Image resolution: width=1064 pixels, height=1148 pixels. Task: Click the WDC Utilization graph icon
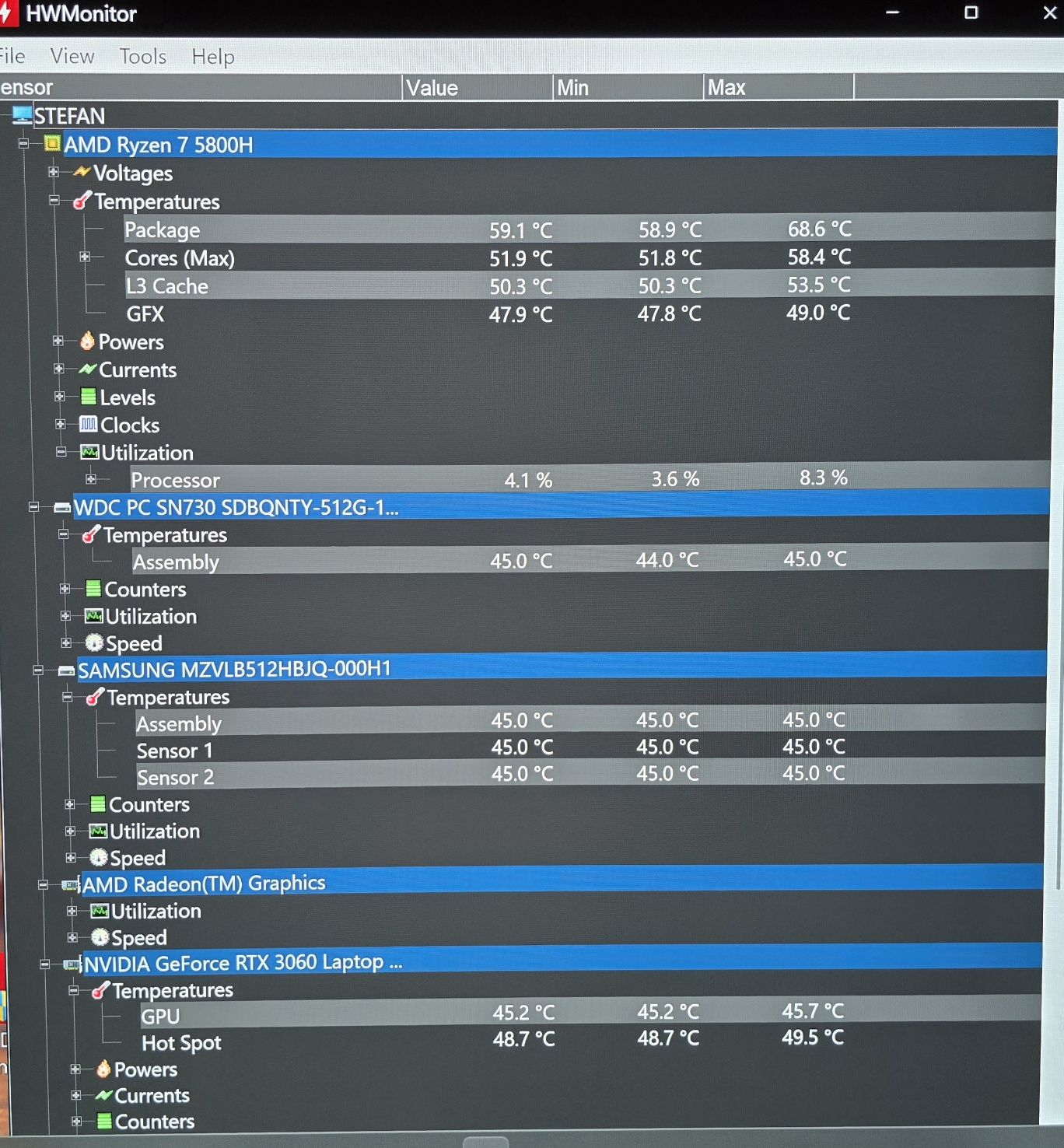click(94, 616)
